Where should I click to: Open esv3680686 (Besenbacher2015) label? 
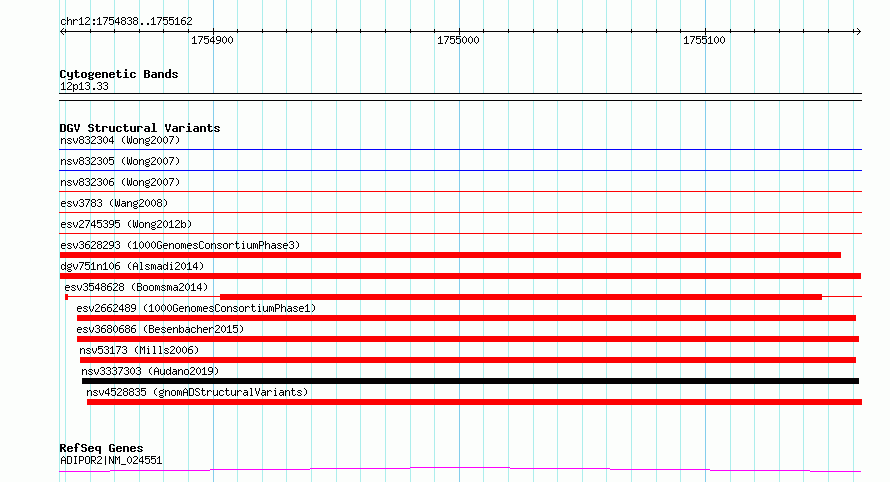point(160,329)
